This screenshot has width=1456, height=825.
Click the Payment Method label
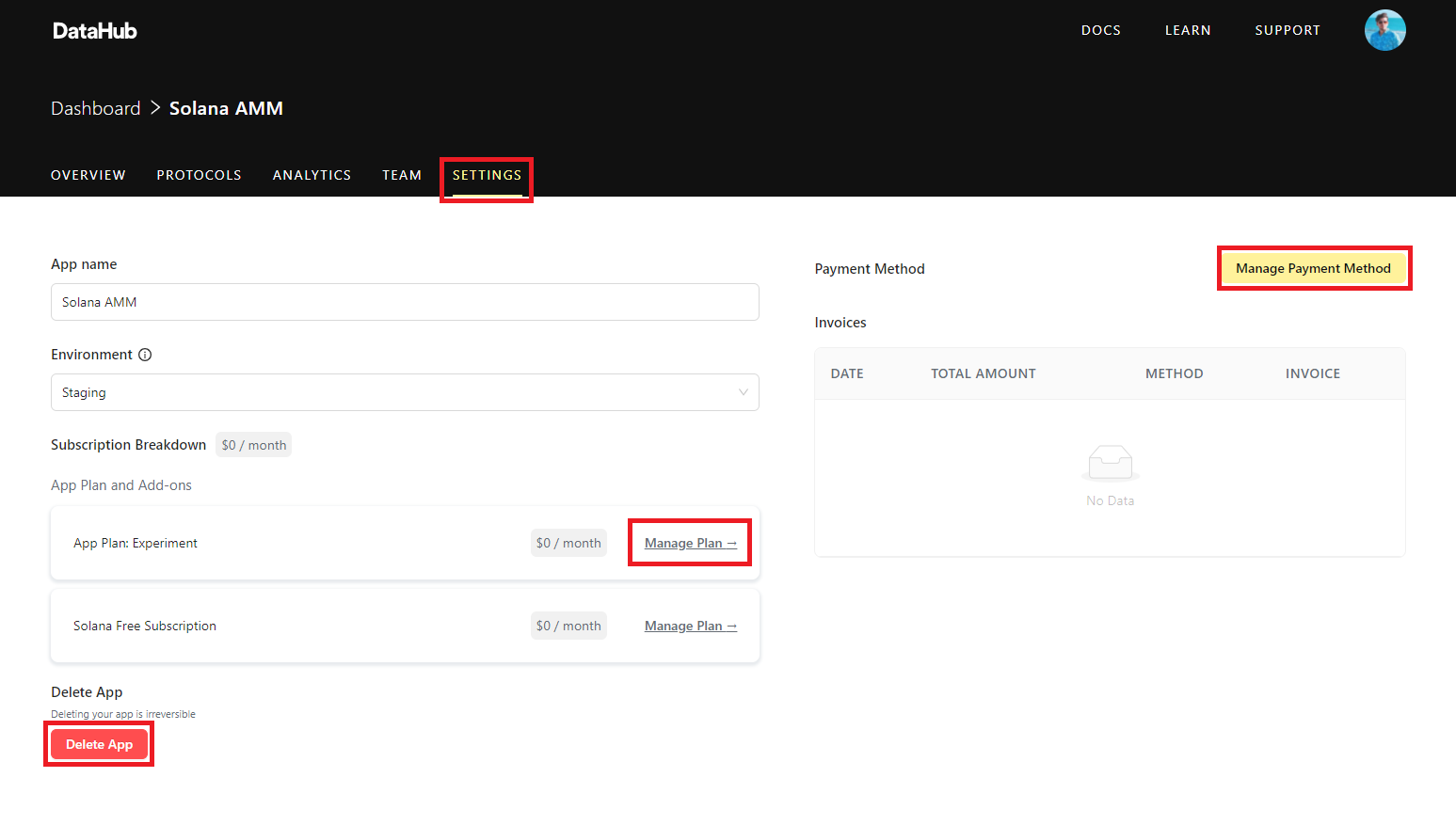click(870, 269)
